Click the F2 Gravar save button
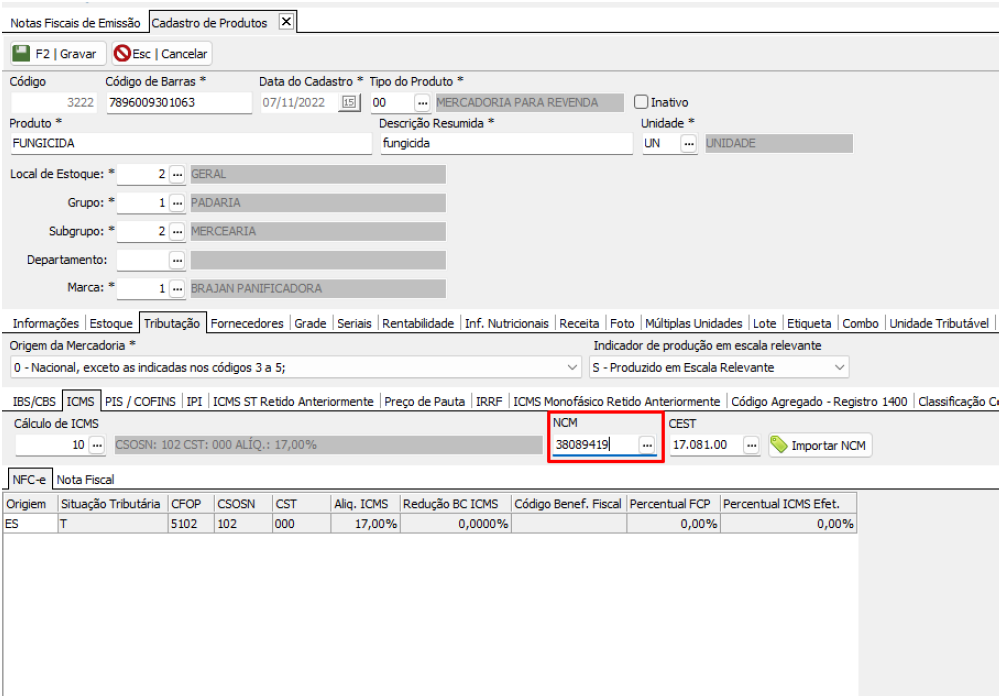 coord(56,54)
